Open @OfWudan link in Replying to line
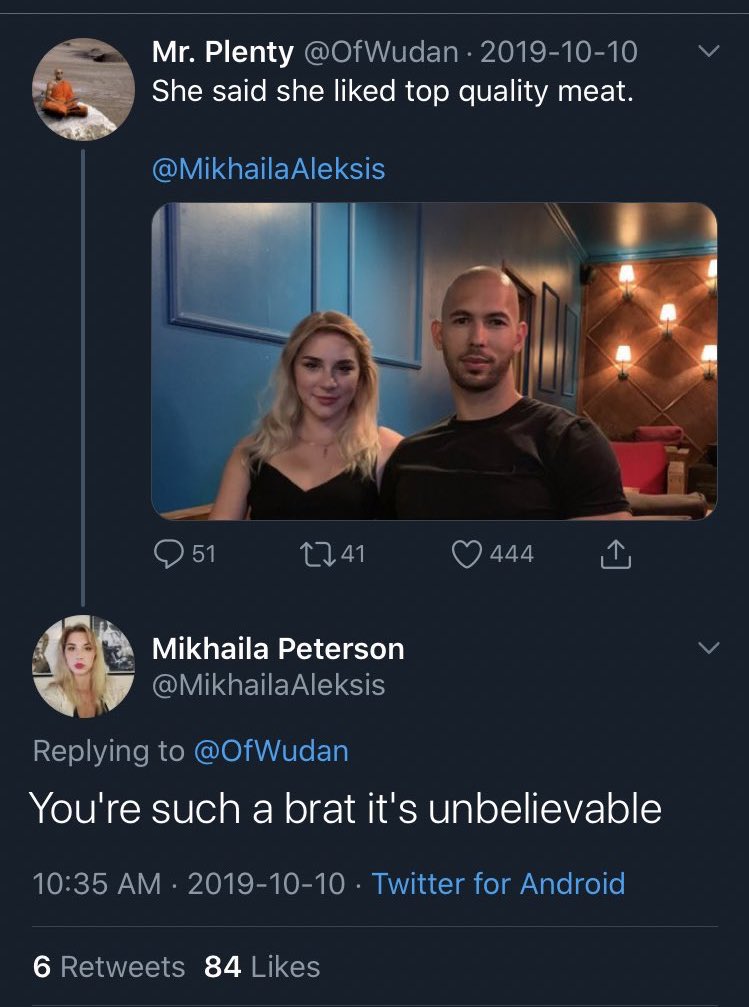The width and height of the screenshot is (749, 1007). coord(271,751)
